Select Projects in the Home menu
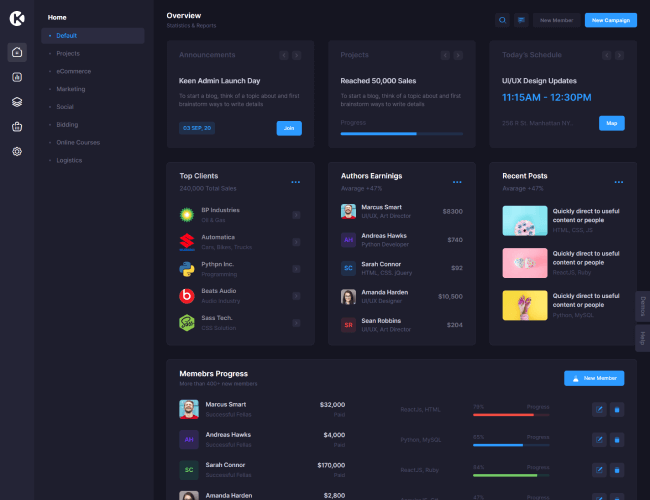 pyautogui.click(x=68, y=53)
